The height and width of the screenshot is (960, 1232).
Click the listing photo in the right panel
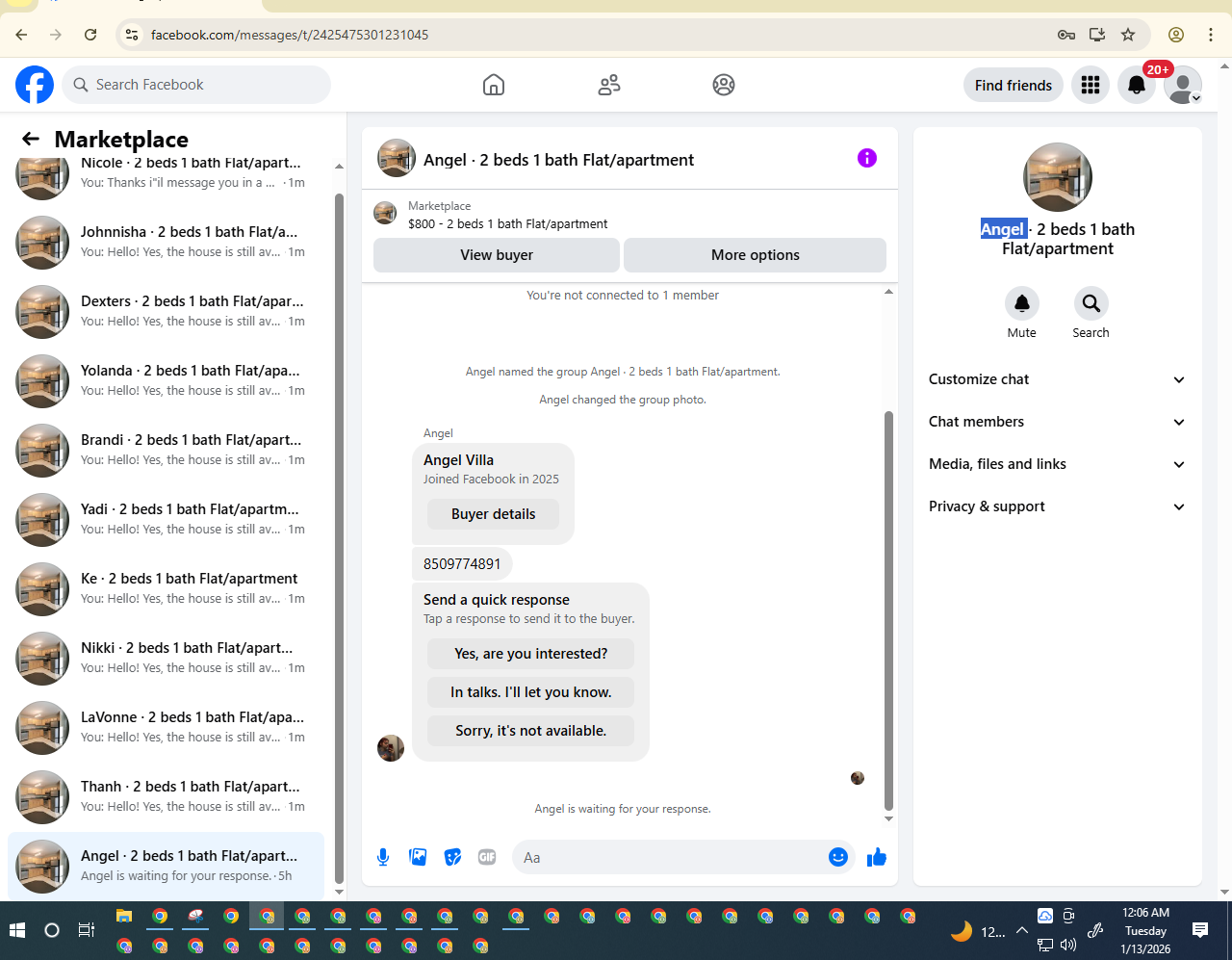1058,177
